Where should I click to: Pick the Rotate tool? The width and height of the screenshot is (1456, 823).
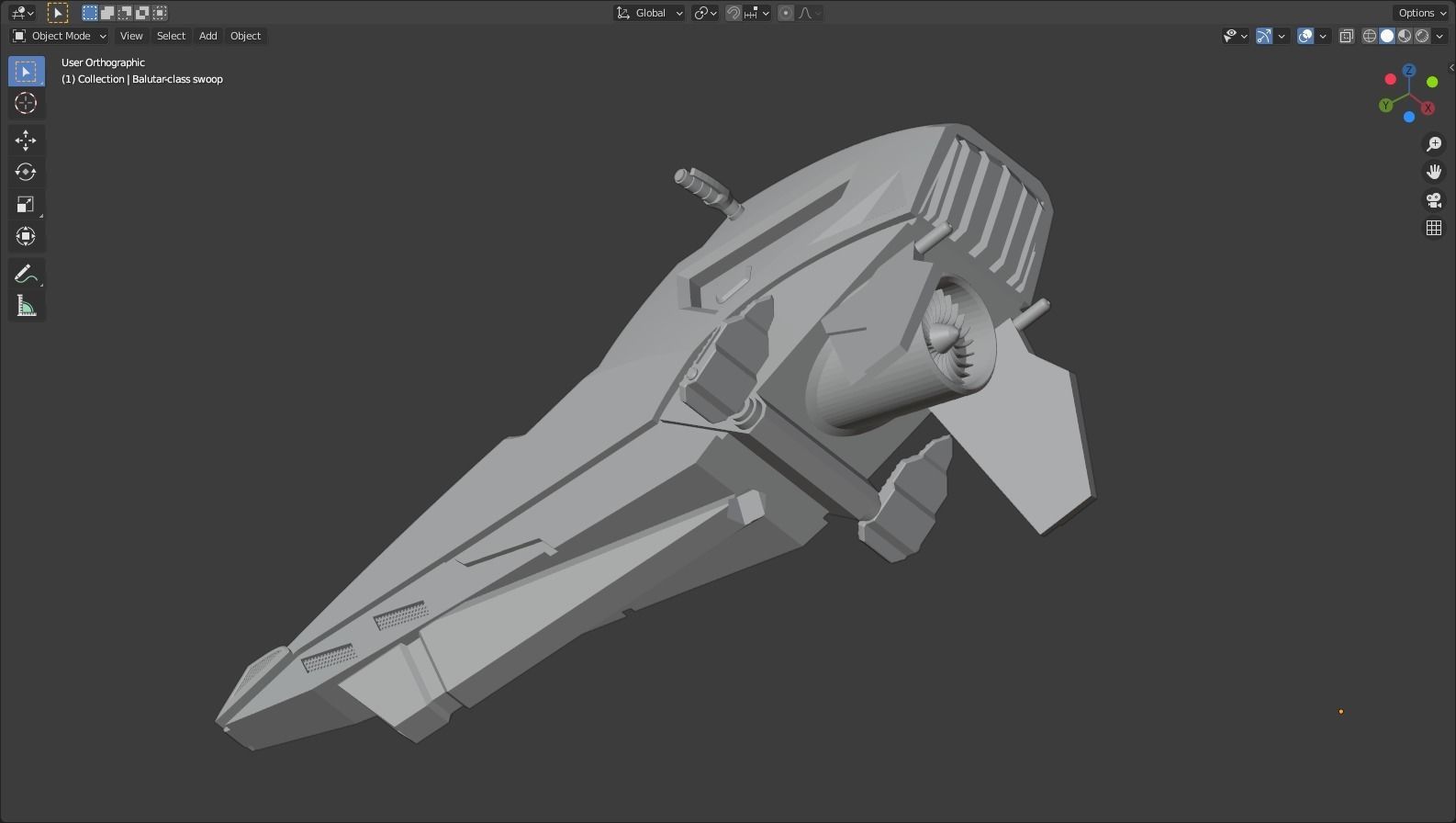click(x=26, y=172)
